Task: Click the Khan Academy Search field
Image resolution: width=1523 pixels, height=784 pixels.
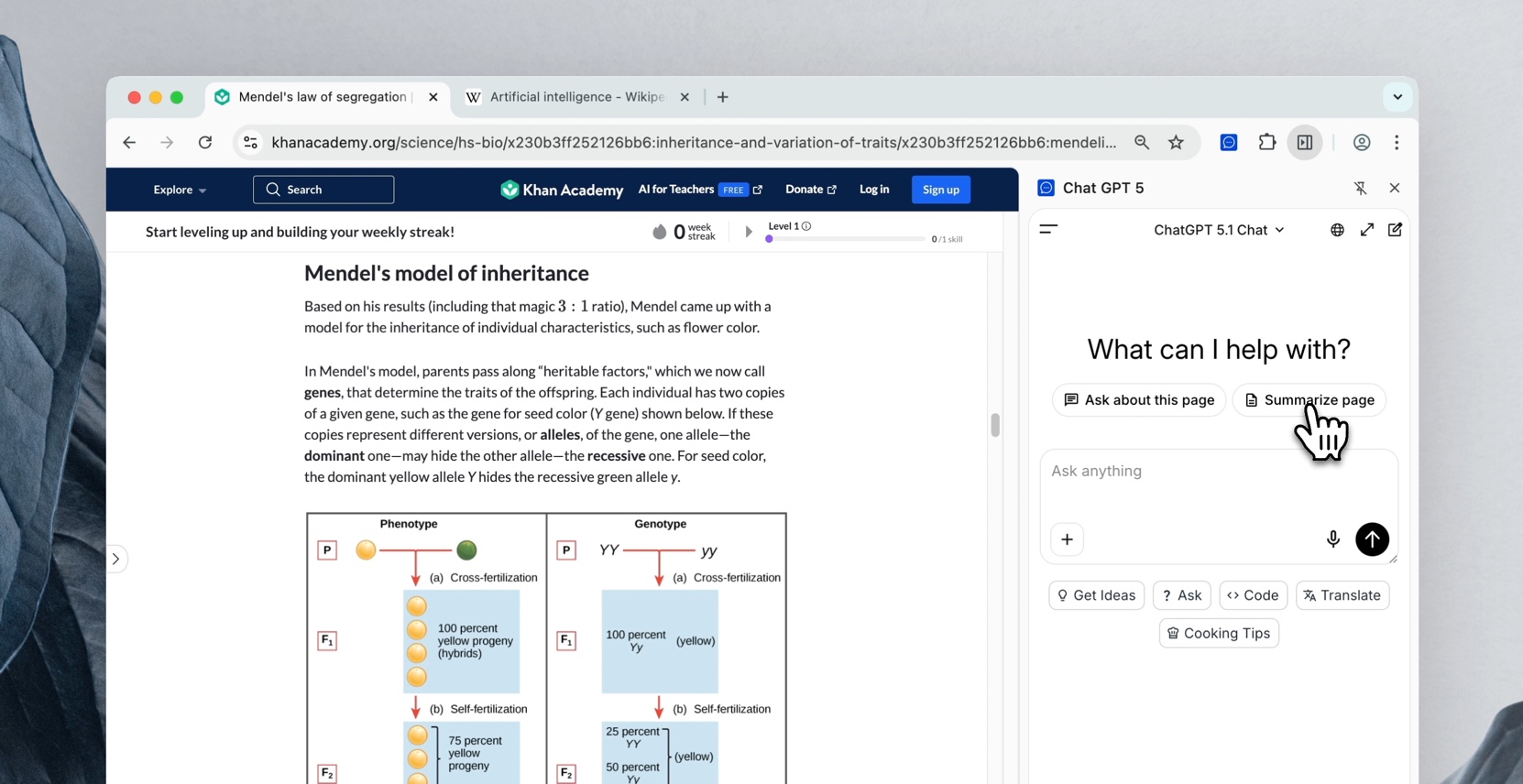Action: 323,190
